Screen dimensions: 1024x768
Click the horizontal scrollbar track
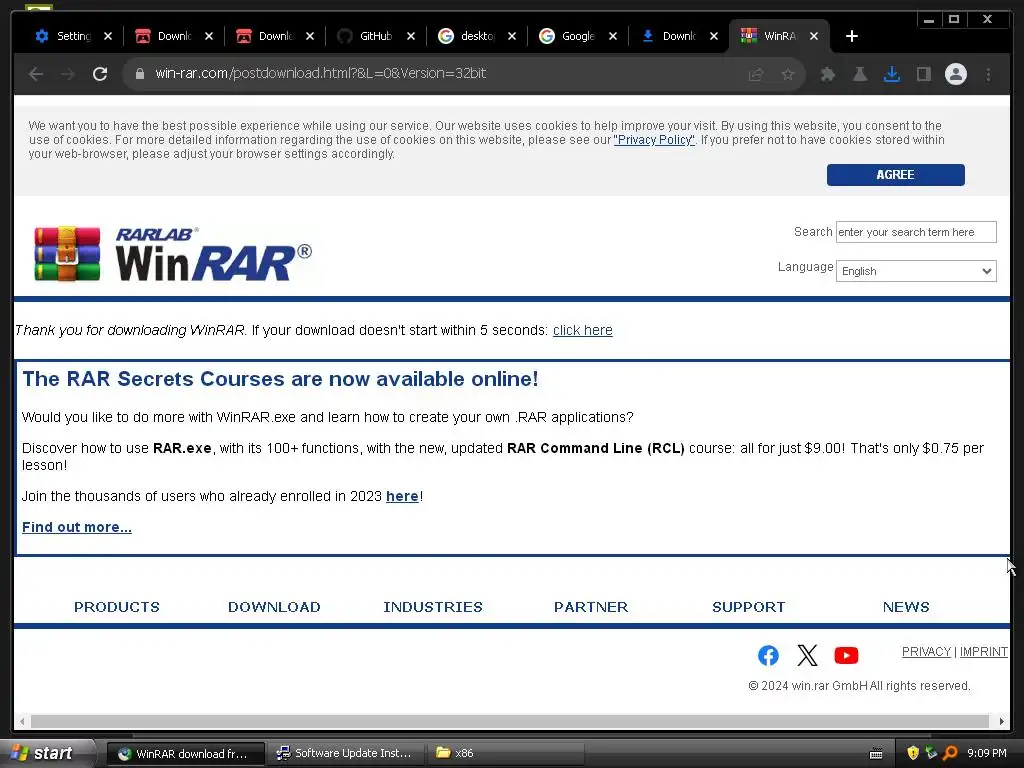(509, 721)
